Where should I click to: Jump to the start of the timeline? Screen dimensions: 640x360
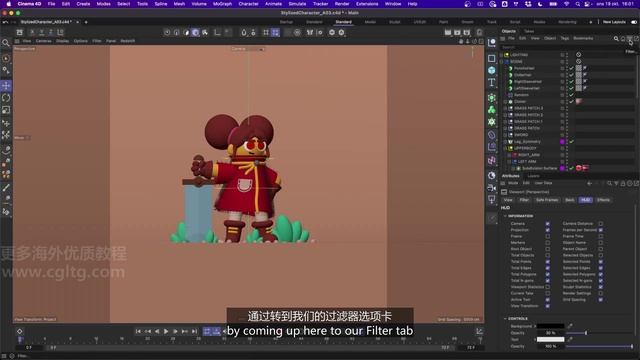138,331
